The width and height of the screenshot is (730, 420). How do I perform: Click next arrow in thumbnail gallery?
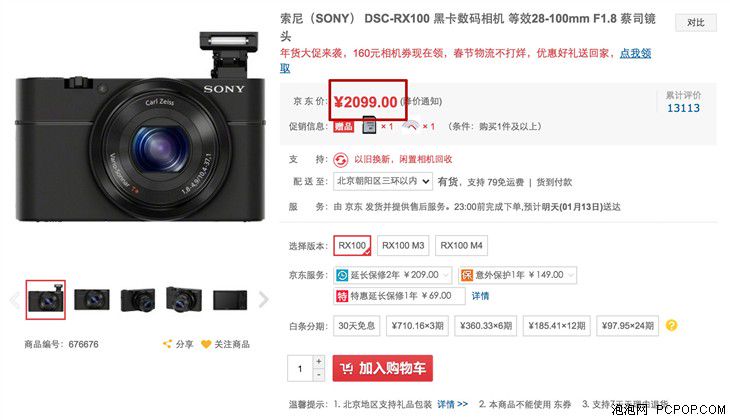(263, 299)
